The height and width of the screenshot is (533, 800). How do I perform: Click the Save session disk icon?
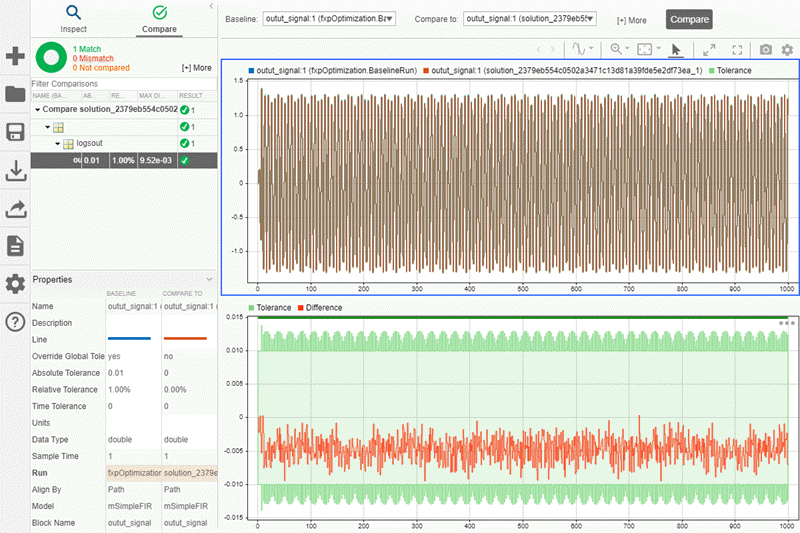click(x=15, y=133)
